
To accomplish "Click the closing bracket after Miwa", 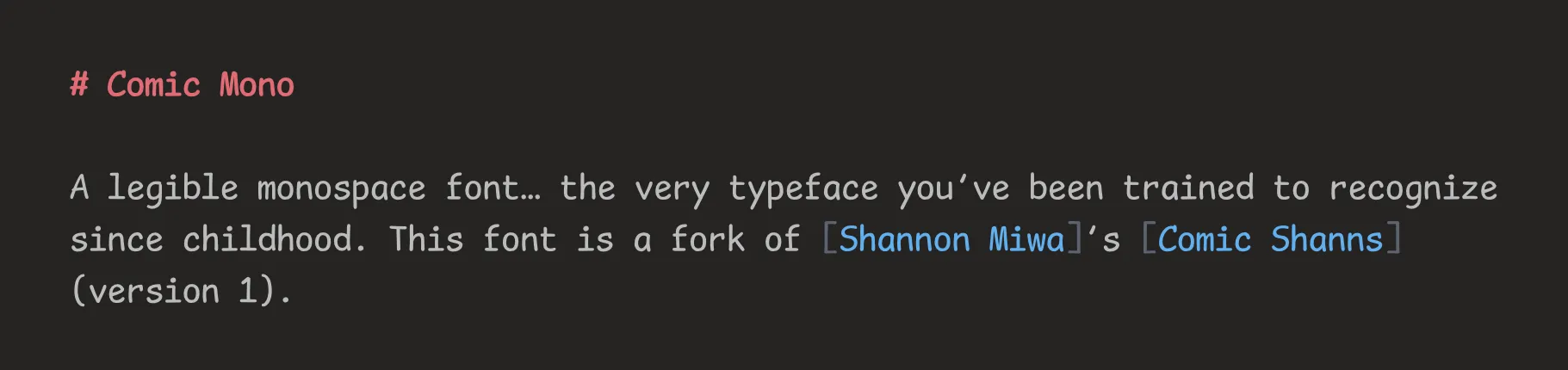I will (1074, 239).
